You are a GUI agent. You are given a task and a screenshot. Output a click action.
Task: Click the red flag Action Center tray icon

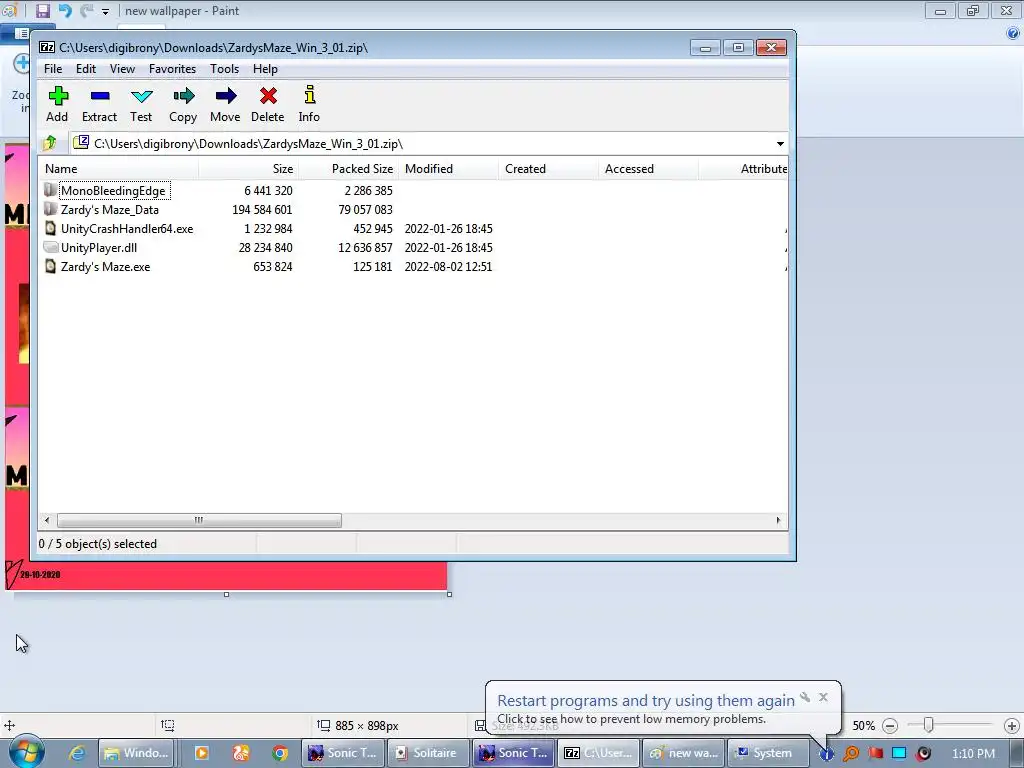click(875, 753)
